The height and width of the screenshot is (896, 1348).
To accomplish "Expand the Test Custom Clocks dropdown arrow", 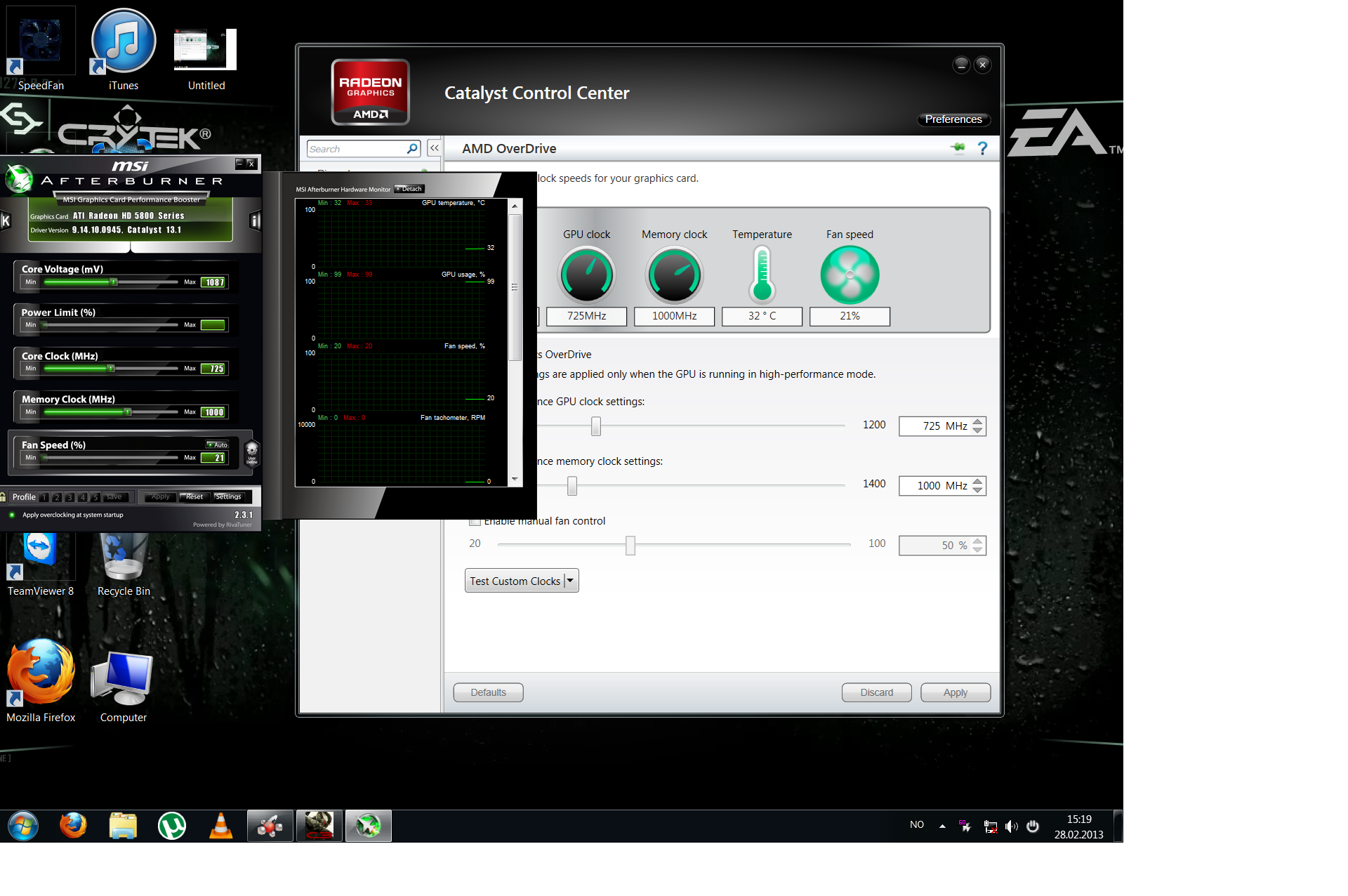I will (x=570, y=581).
